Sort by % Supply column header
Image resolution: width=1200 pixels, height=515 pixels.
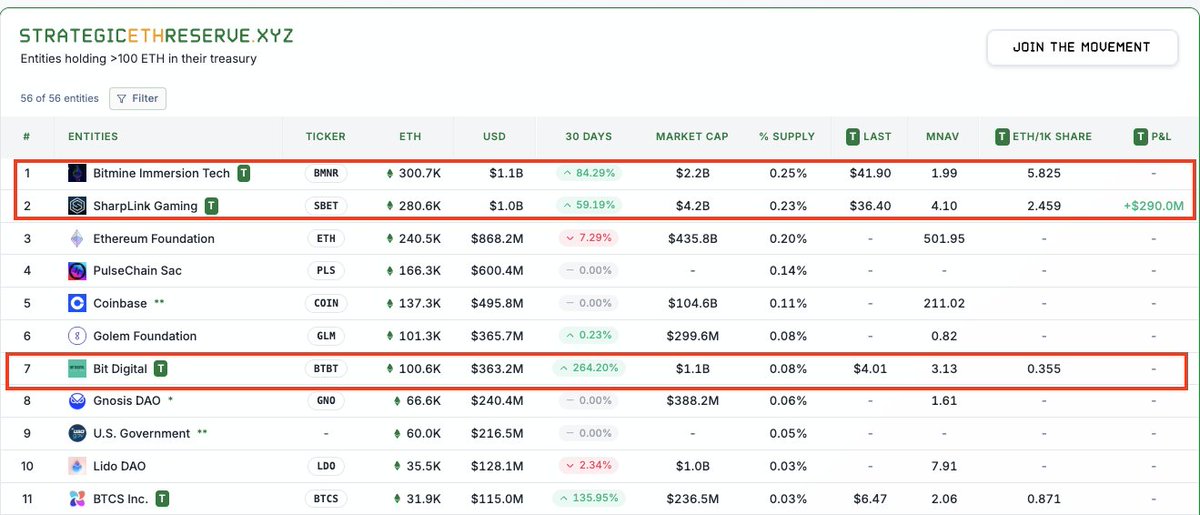[x=787, y=136]
